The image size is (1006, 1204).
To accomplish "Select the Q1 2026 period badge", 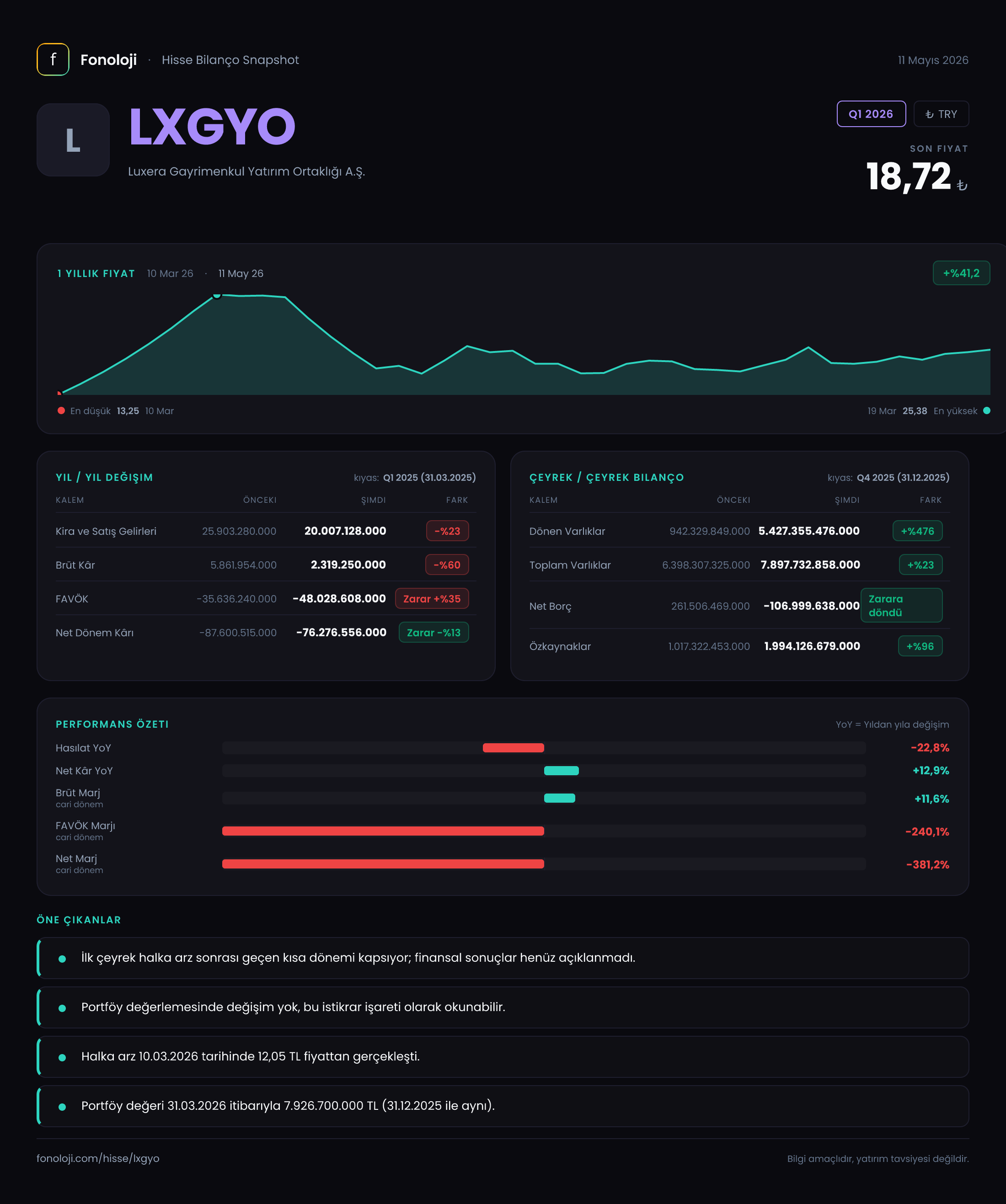I will (871, 114).
